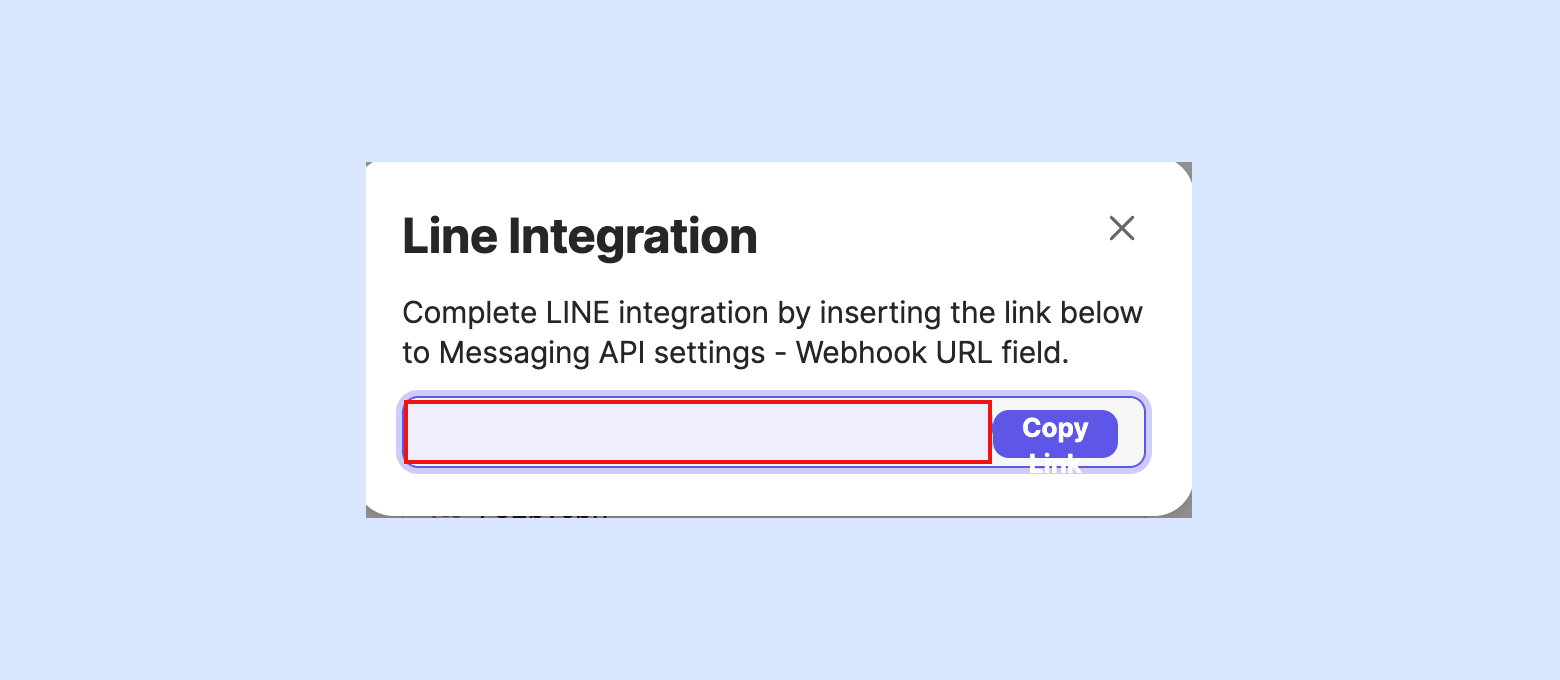Close the Line Integration dialog
Viewport: 1560px width, 680px height.
coord(1122,228)
